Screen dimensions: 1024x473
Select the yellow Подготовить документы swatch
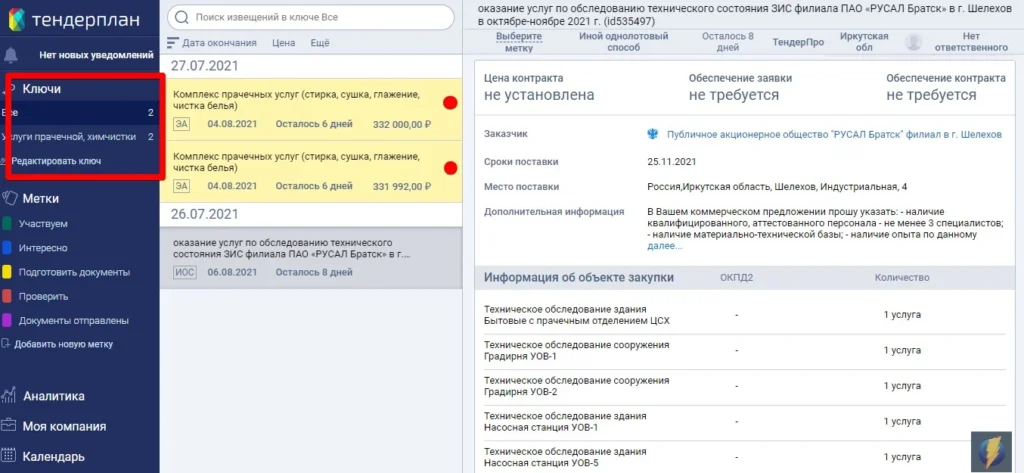click(7, 272)
